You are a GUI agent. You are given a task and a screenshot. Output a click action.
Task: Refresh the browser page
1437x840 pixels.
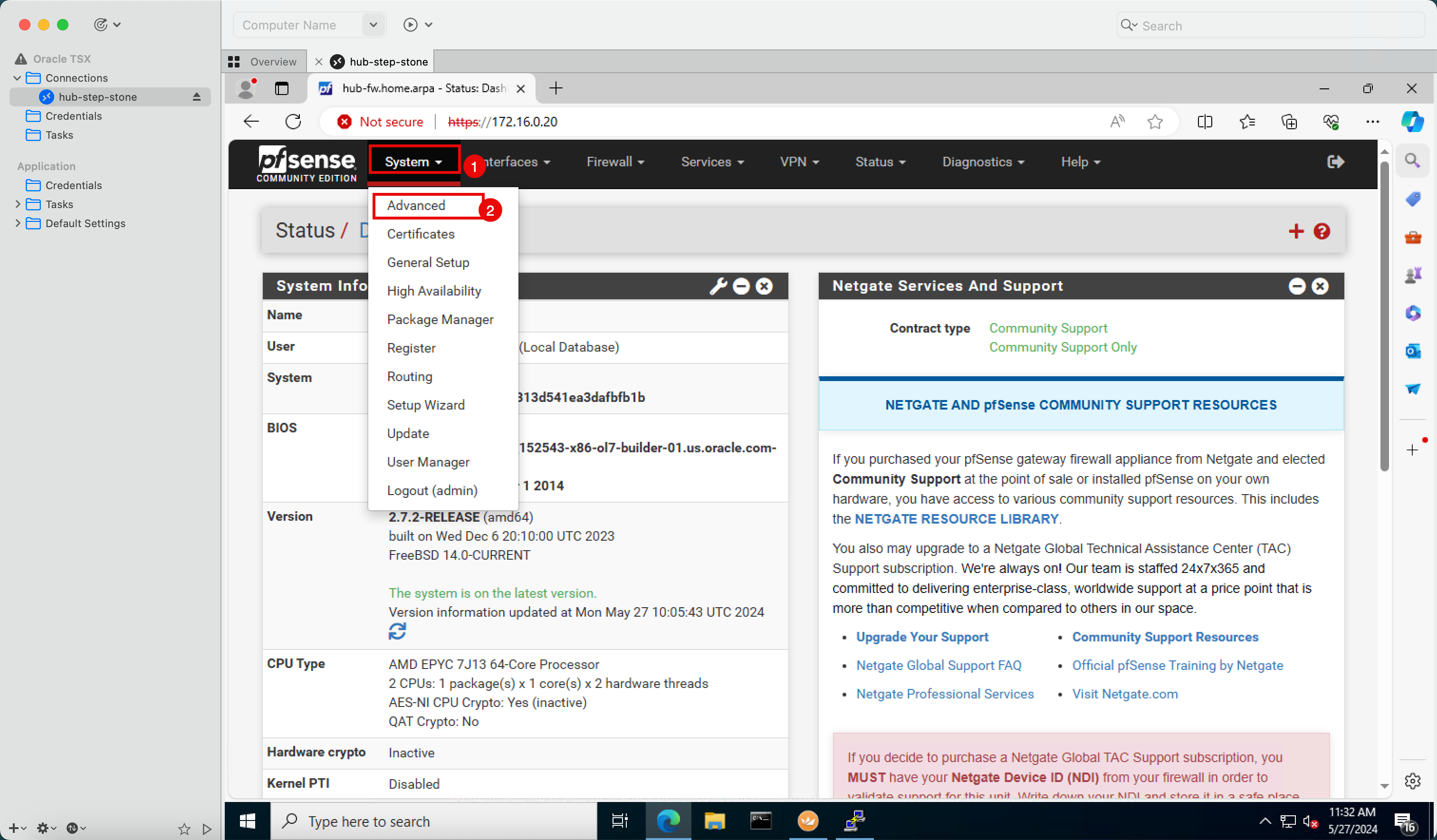293,122
